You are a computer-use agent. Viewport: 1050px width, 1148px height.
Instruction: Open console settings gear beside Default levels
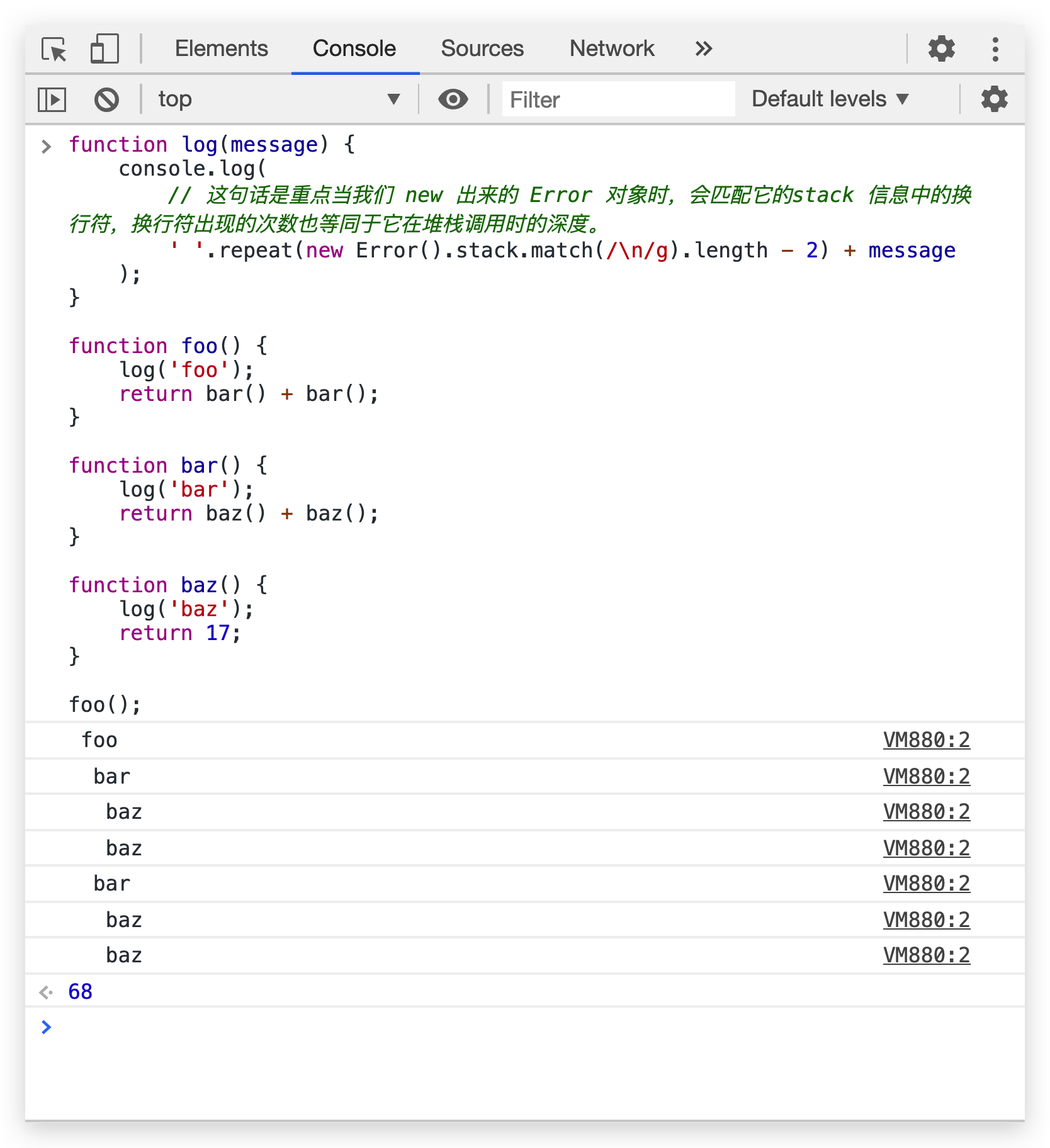(x=994, y=99)
